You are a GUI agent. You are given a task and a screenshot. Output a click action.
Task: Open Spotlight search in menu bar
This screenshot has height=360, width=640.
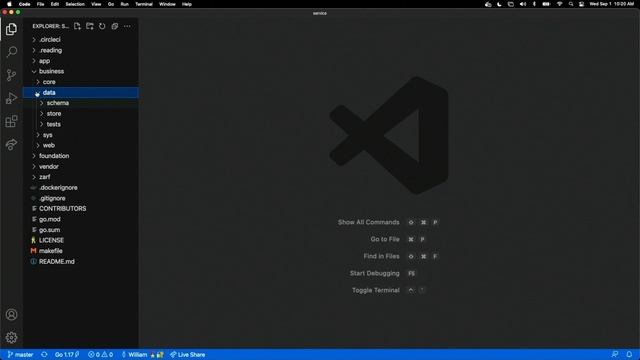pyautogui.click(x=571, y=4)
